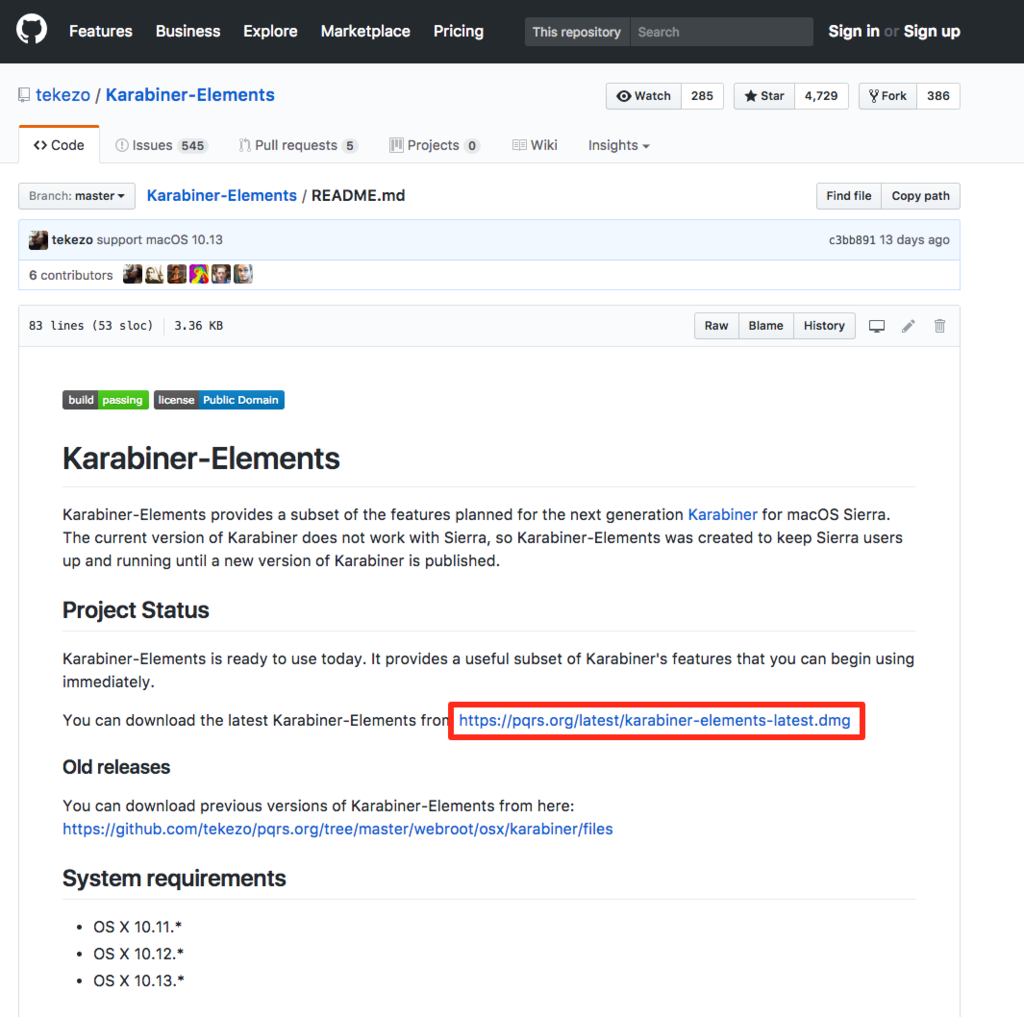This screenshot has height=1017, width=1024.
Task: Click the Find file button
Action: click(849, 196)
